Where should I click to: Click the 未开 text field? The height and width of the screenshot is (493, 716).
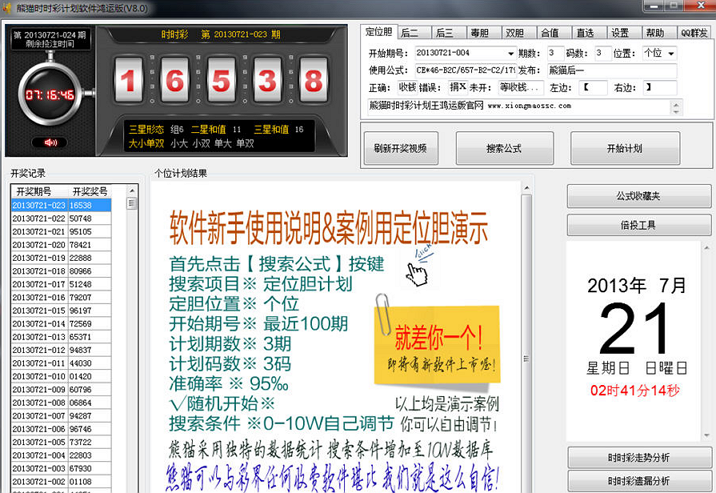point(521,87)
